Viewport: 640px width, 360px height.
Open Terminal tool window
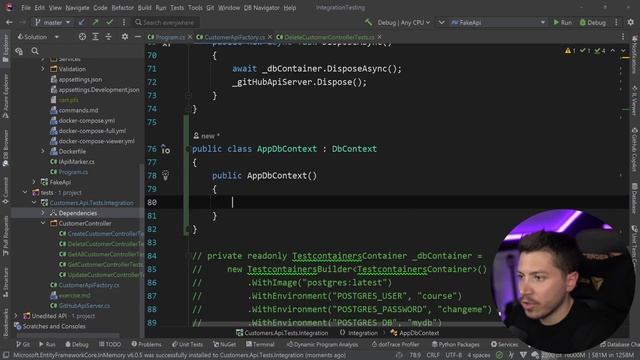point(260,344)
